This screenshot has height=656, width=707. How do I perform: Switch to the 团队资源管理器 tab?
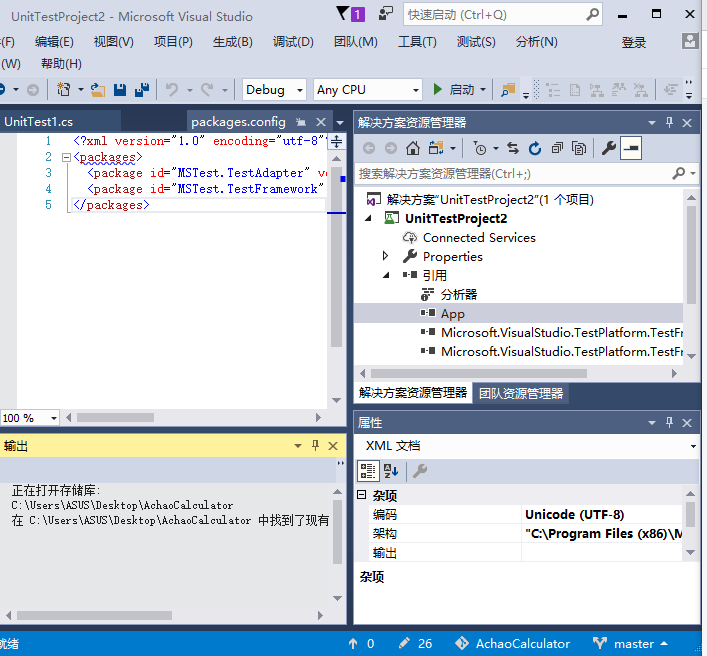pyautogui.click(x=521, y=393)
